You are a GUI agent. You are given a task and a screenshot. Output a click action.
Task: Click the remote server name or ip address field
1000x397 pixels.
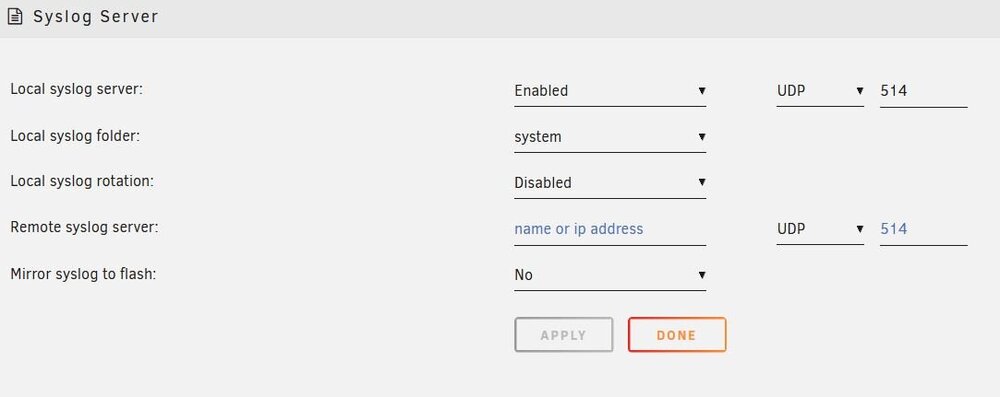click(610, 228)
